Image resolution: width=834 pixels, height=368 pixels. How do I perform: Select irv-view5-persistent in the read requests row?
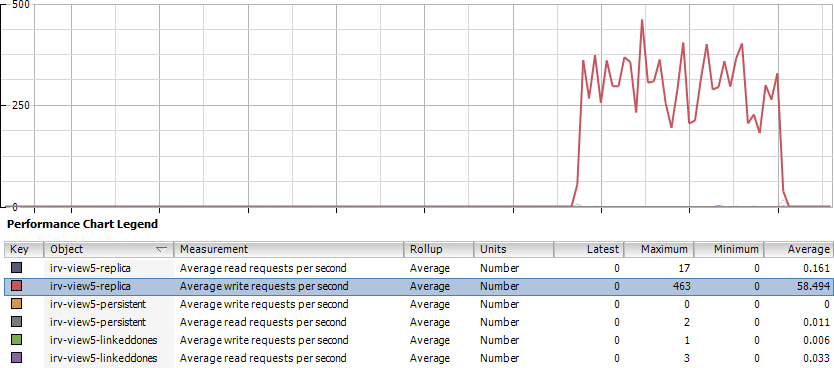point(98,322)
